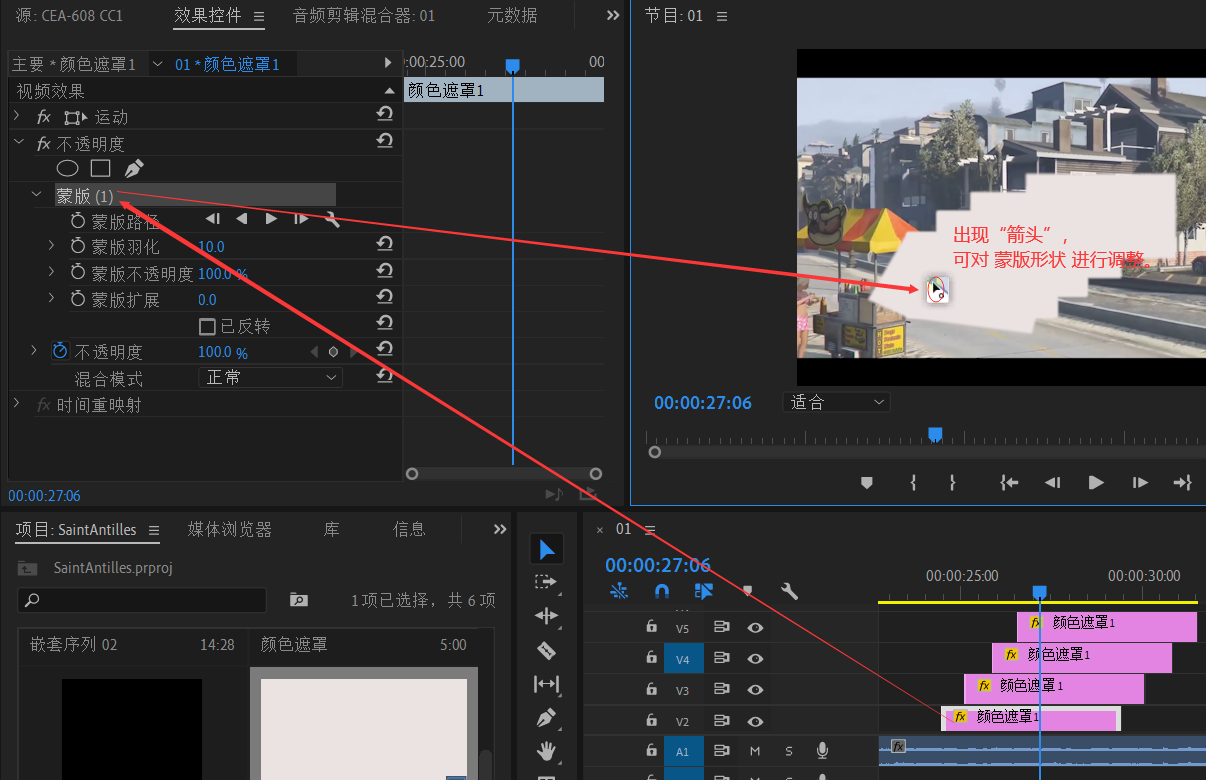Toggle animation stopwatch for 蒙版羽化
1206x780 pixels.
[x=78, y=246]
